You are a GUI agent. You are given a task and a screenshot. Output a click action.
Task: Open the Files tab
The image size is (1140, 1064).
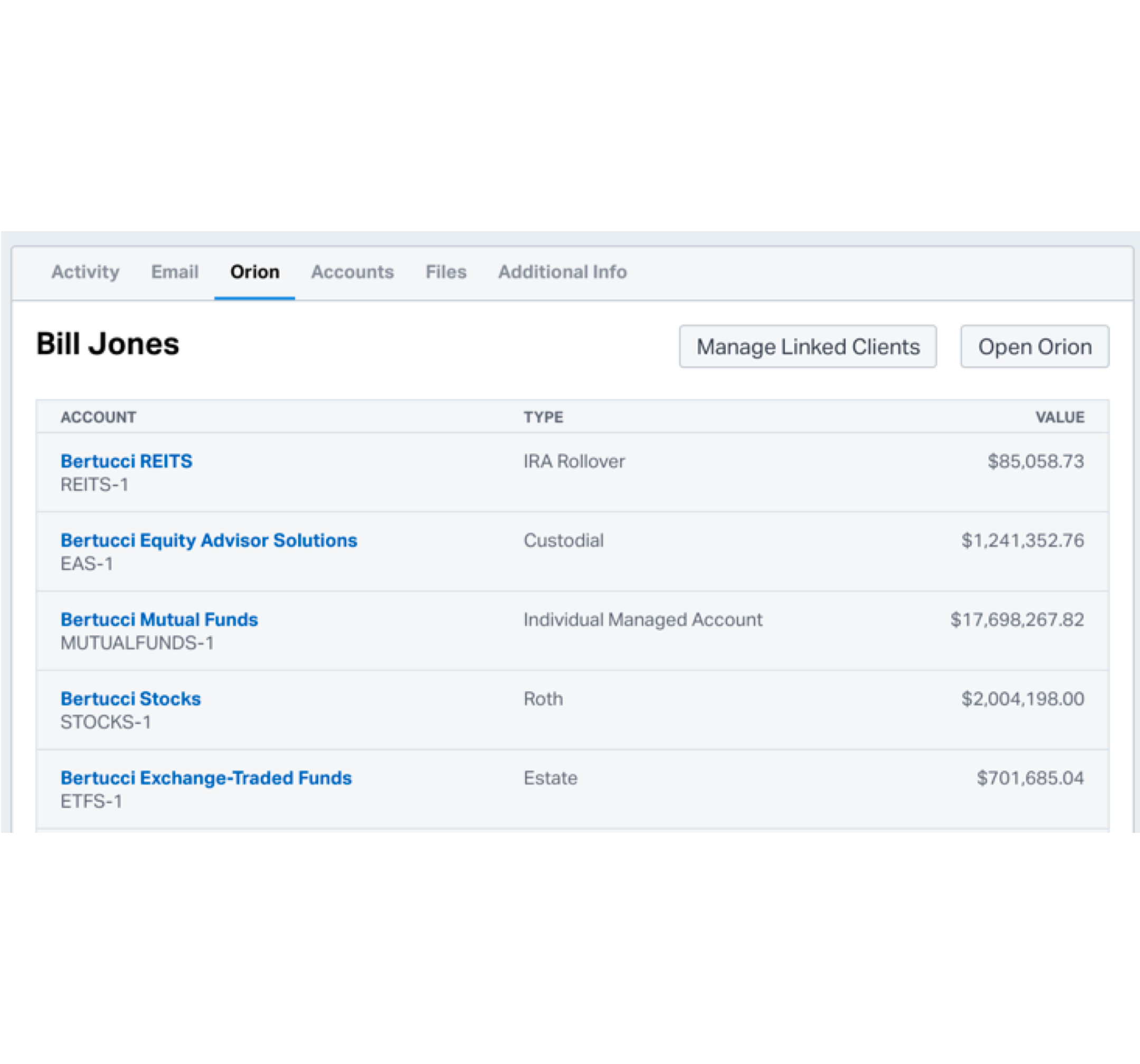click(445, 271)
